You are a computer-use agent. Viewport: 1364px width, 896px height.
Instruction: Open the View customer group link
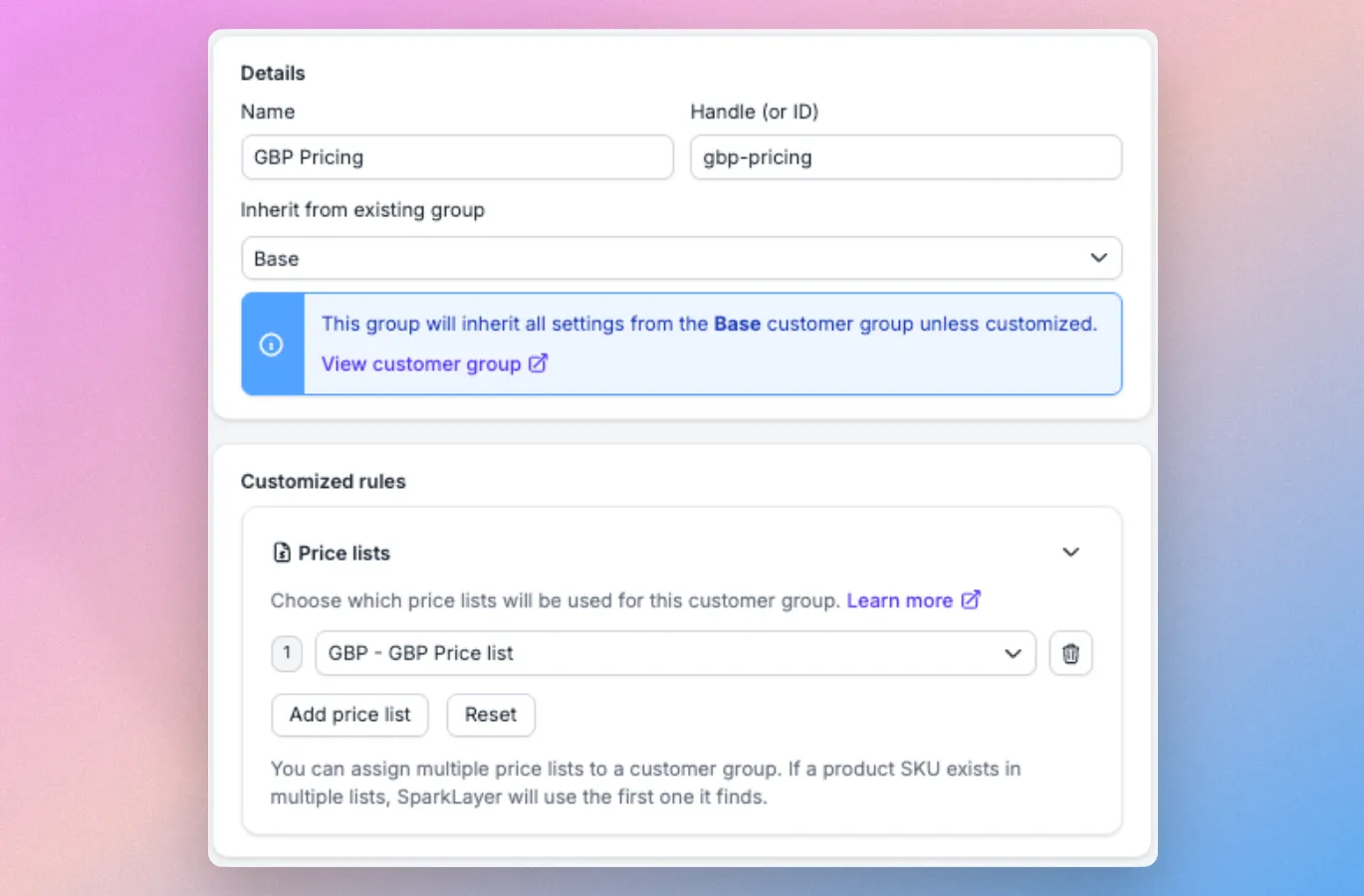tap(421, 363)
